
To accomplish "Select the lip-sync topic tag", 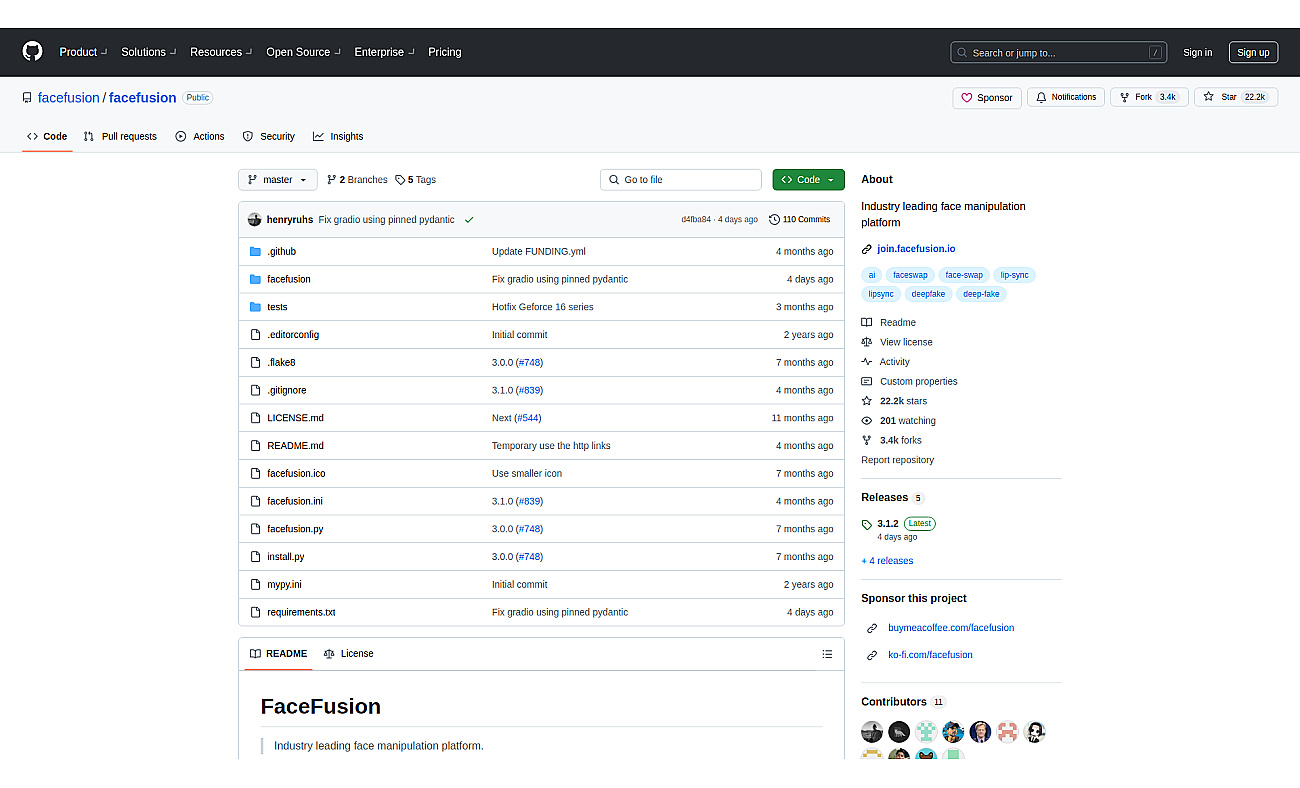I will point(1014,275).
